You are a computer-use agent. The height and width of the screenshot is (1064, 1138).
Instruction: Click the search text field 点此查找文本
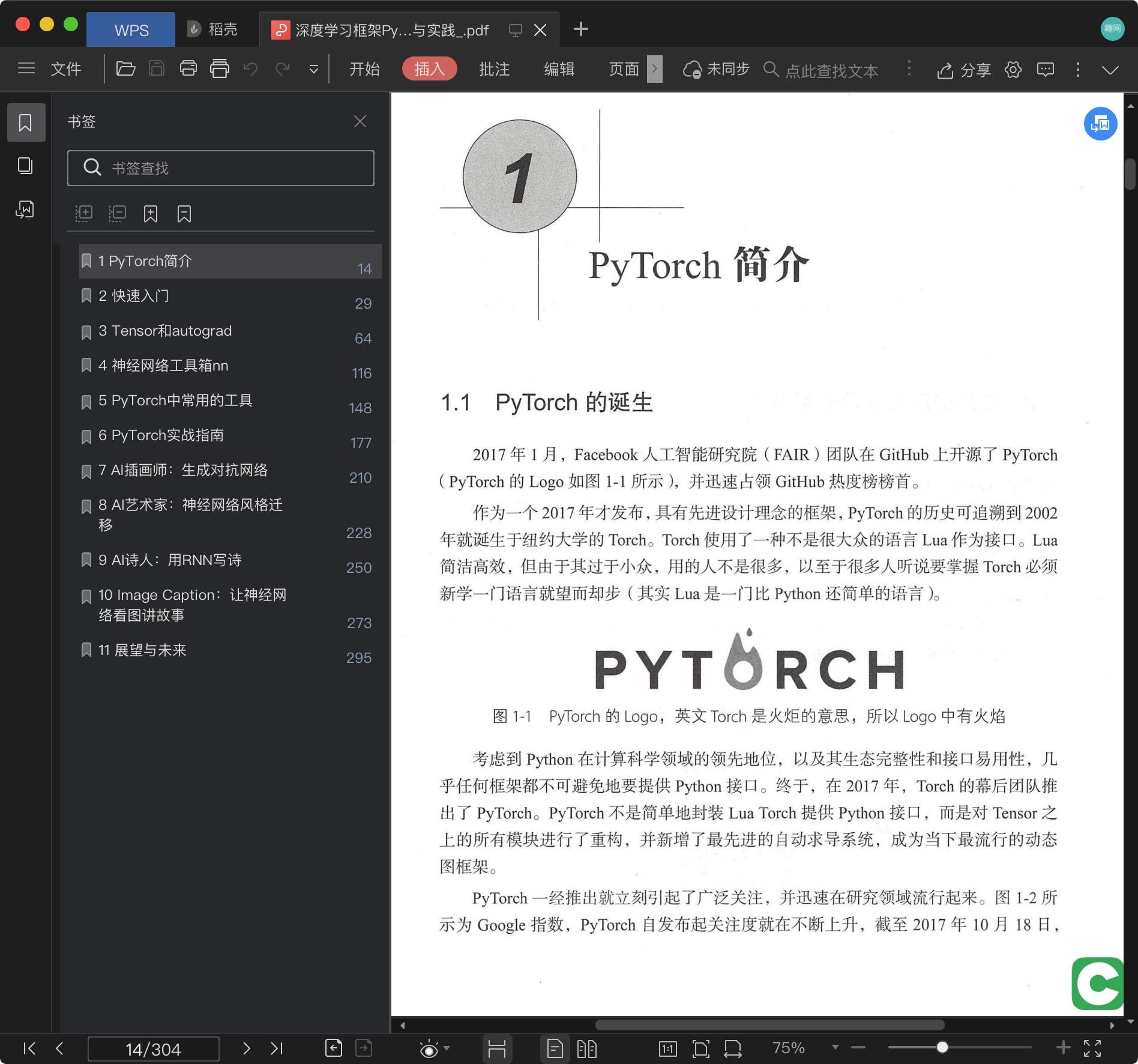831,71
